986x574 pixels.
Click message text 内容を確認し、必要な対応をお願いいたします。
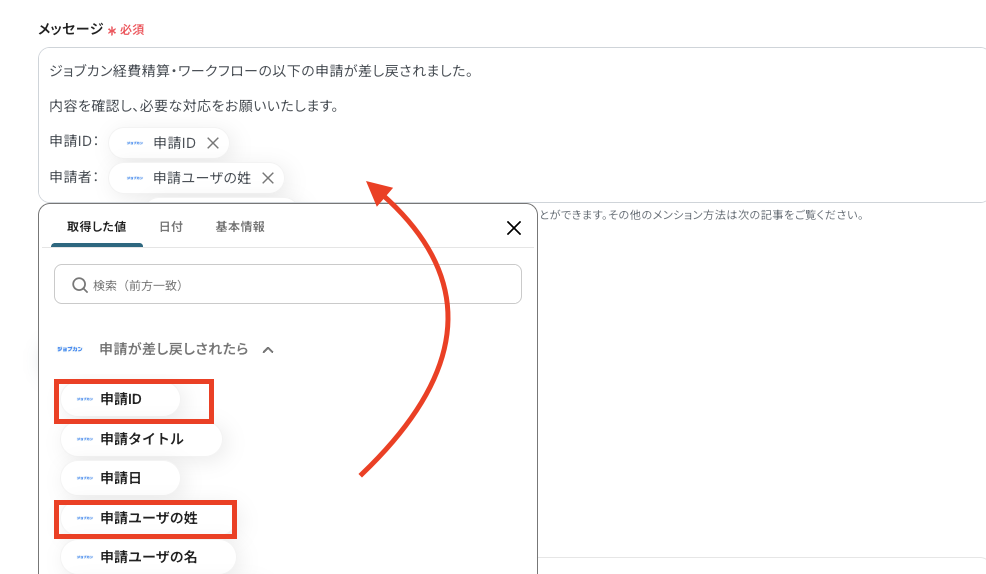click(x=195, y=106)
